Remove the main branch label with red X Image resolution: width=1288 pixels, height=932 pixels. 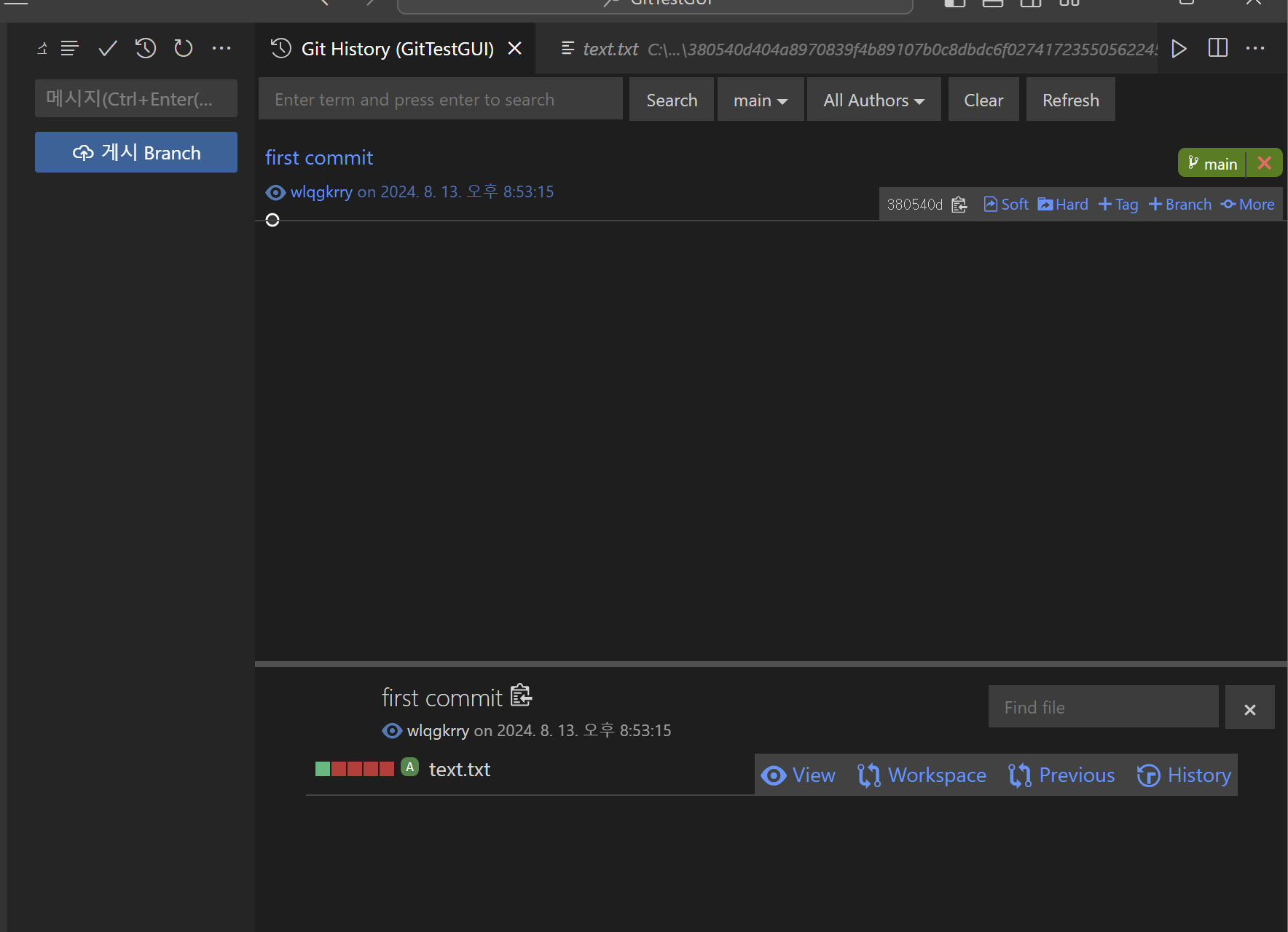1265,163
